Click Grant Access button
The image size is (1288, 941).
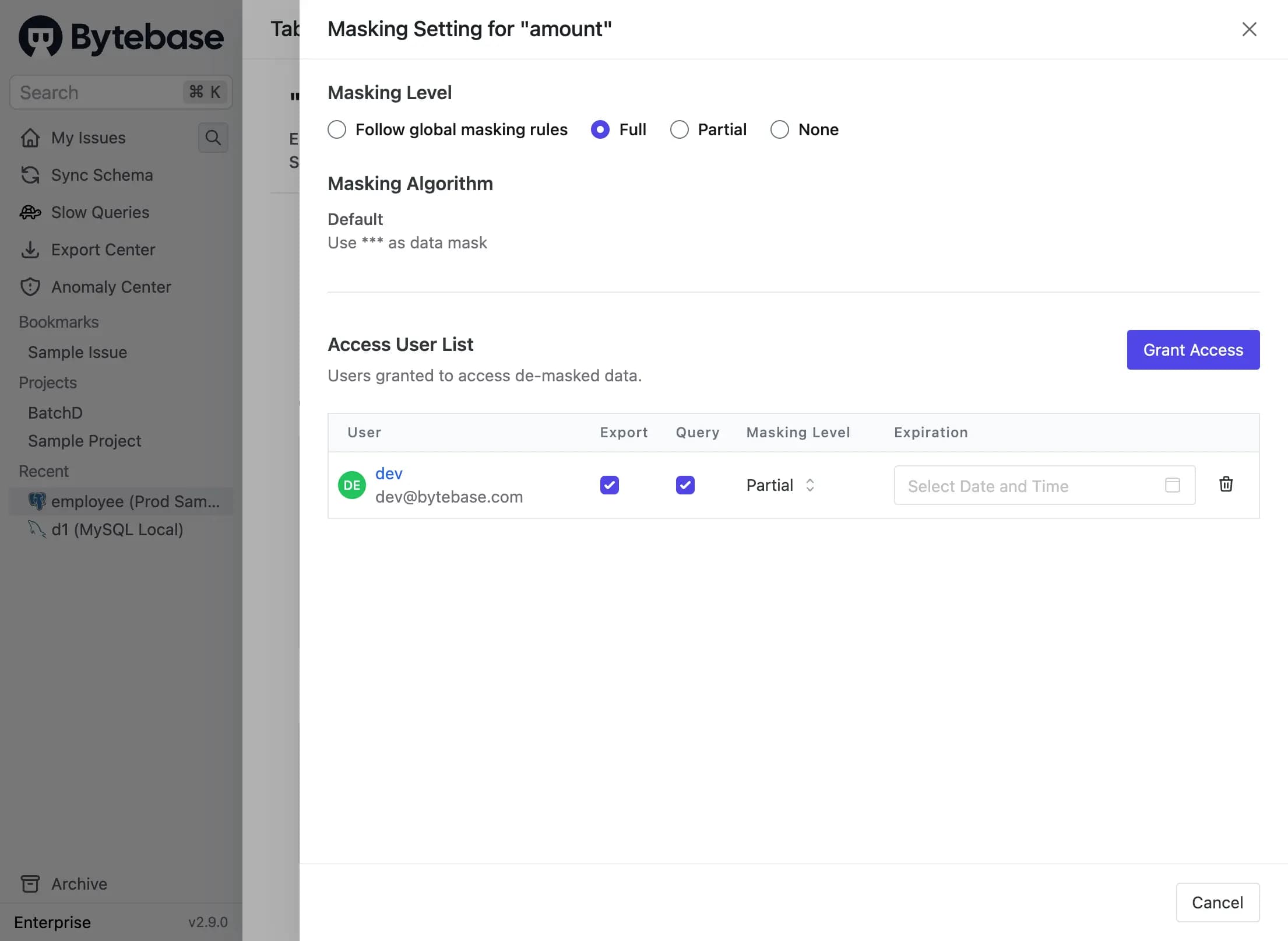(1193, 349)
